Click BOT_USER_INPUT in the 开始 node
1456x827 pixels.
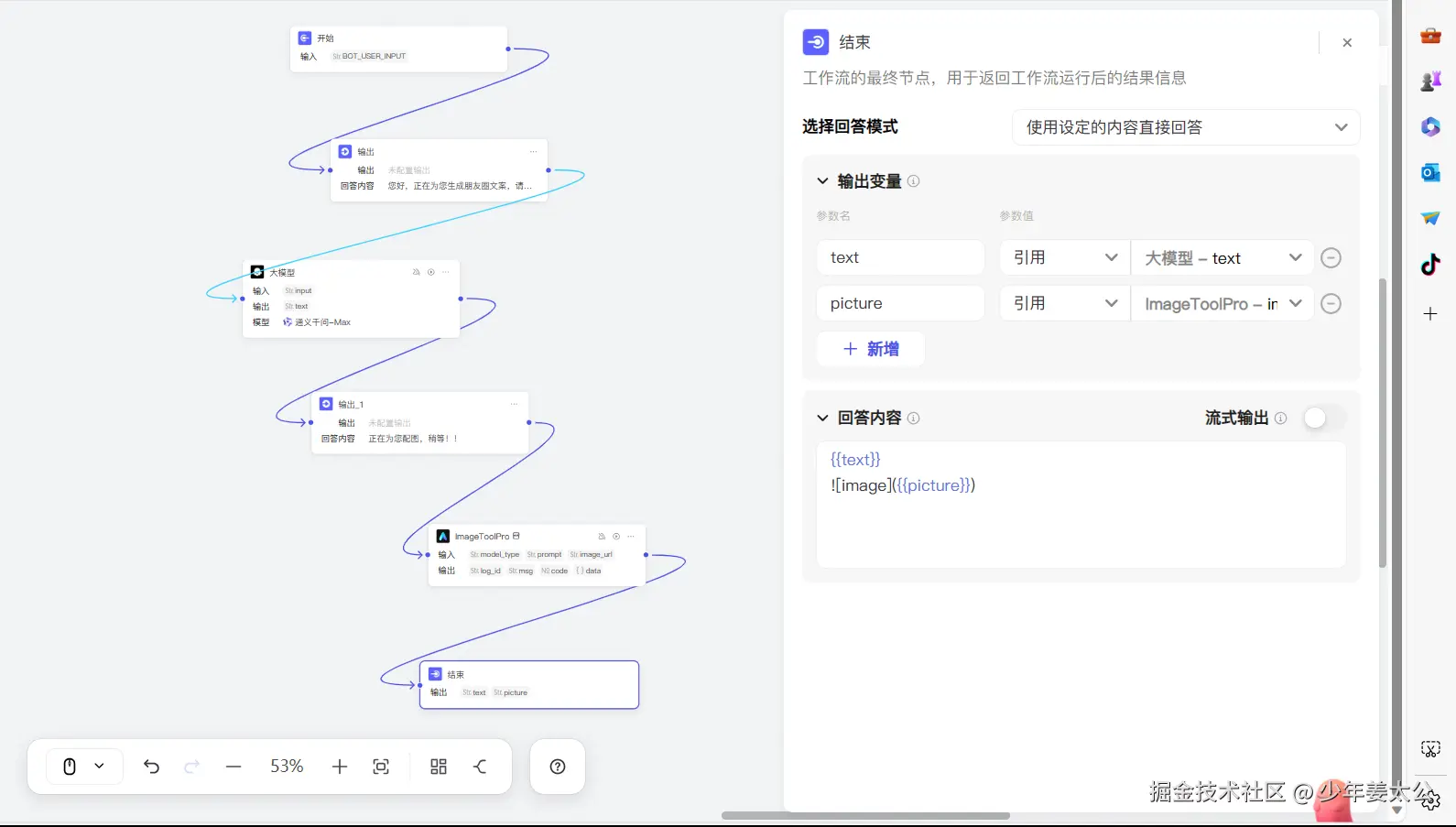click(369, 57)
